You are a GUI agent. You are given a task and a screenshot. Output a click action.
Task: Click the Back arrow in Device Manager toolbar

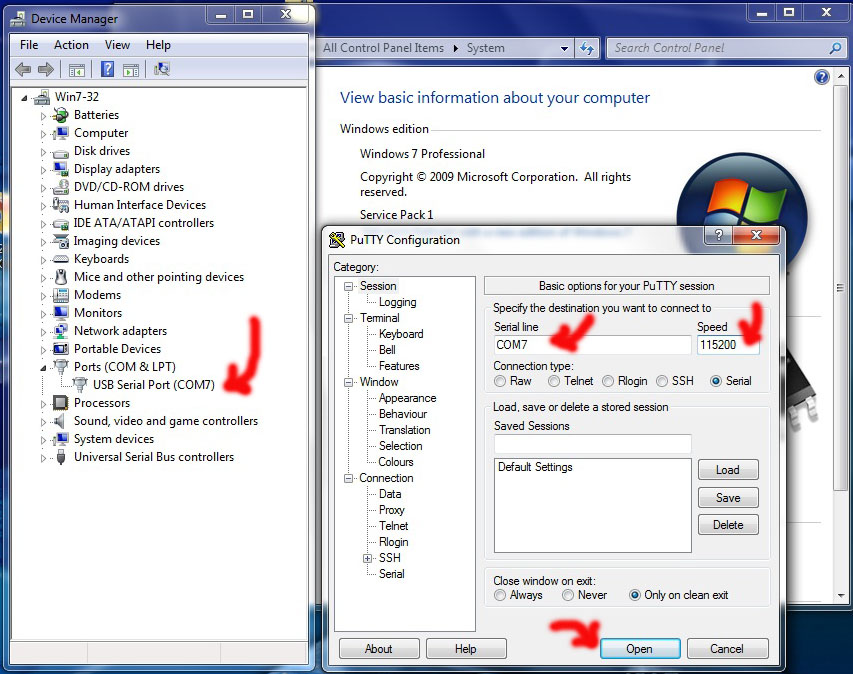(23, 69)
